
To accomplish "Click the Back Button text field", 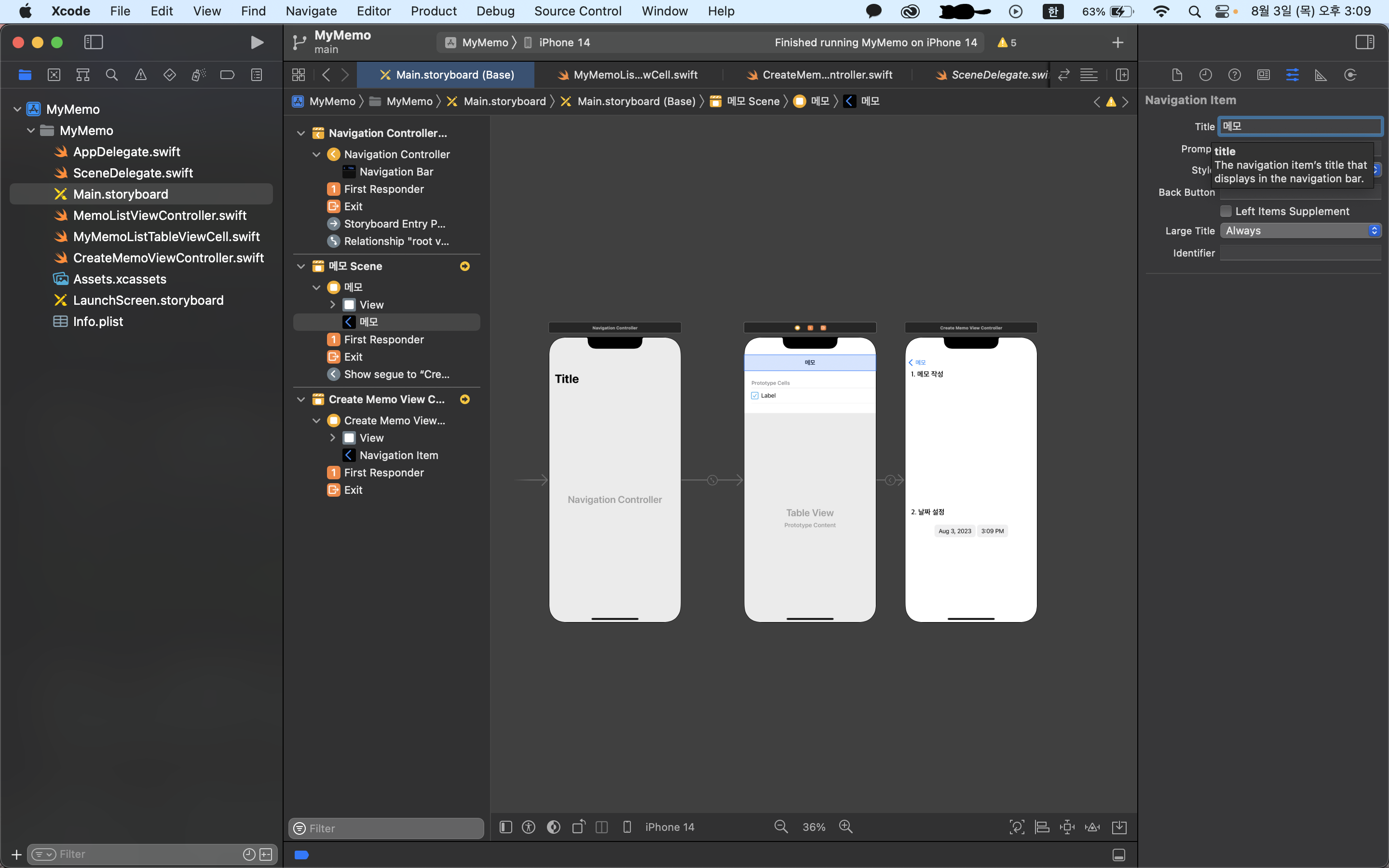I will pos(1300,193).
